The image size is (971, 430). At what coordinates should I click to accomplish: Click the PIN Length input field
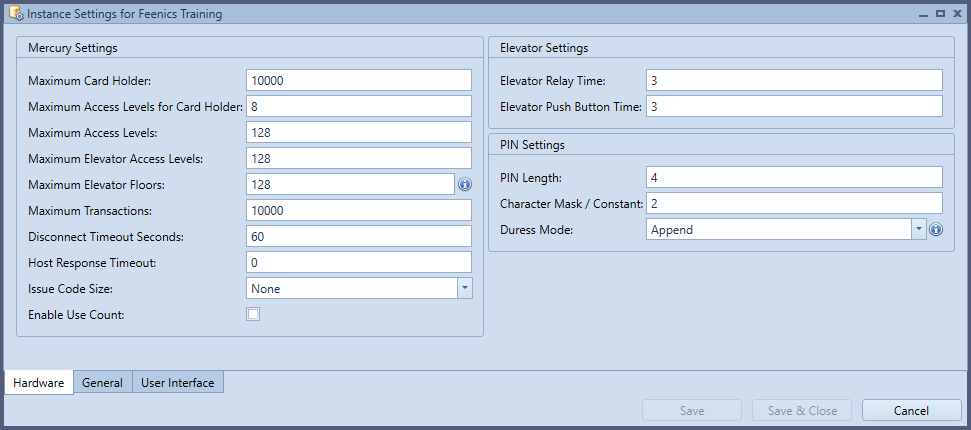tap(794, 177)
